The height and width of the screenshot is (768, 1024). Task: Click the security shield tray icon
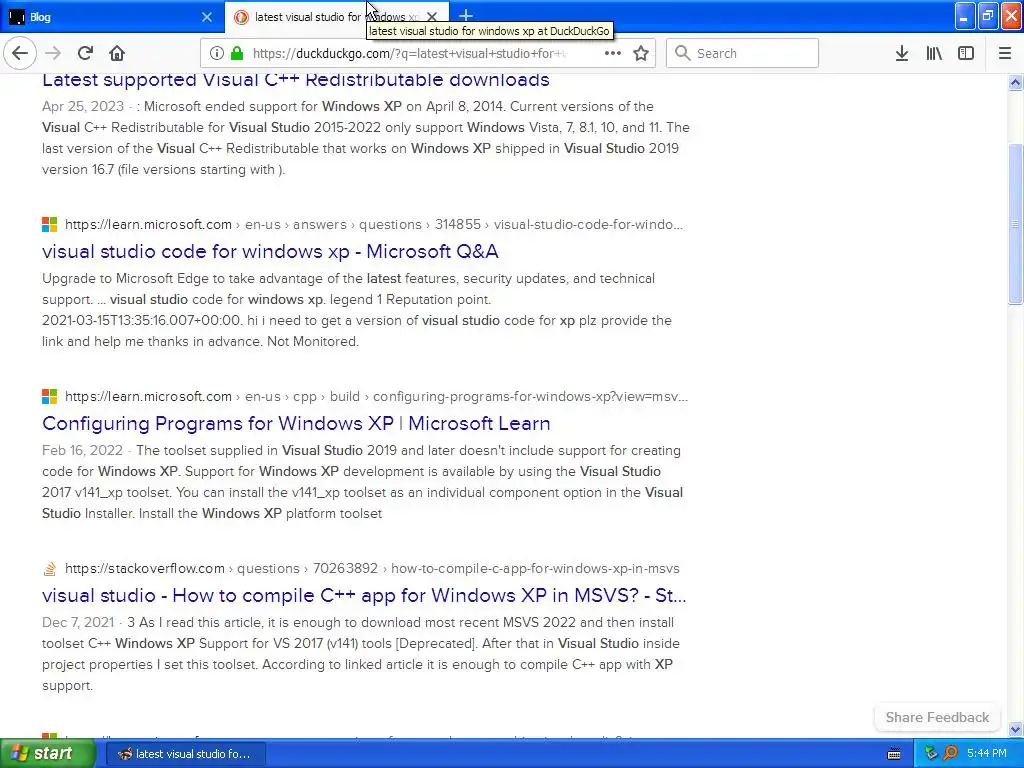click(931, 754)
